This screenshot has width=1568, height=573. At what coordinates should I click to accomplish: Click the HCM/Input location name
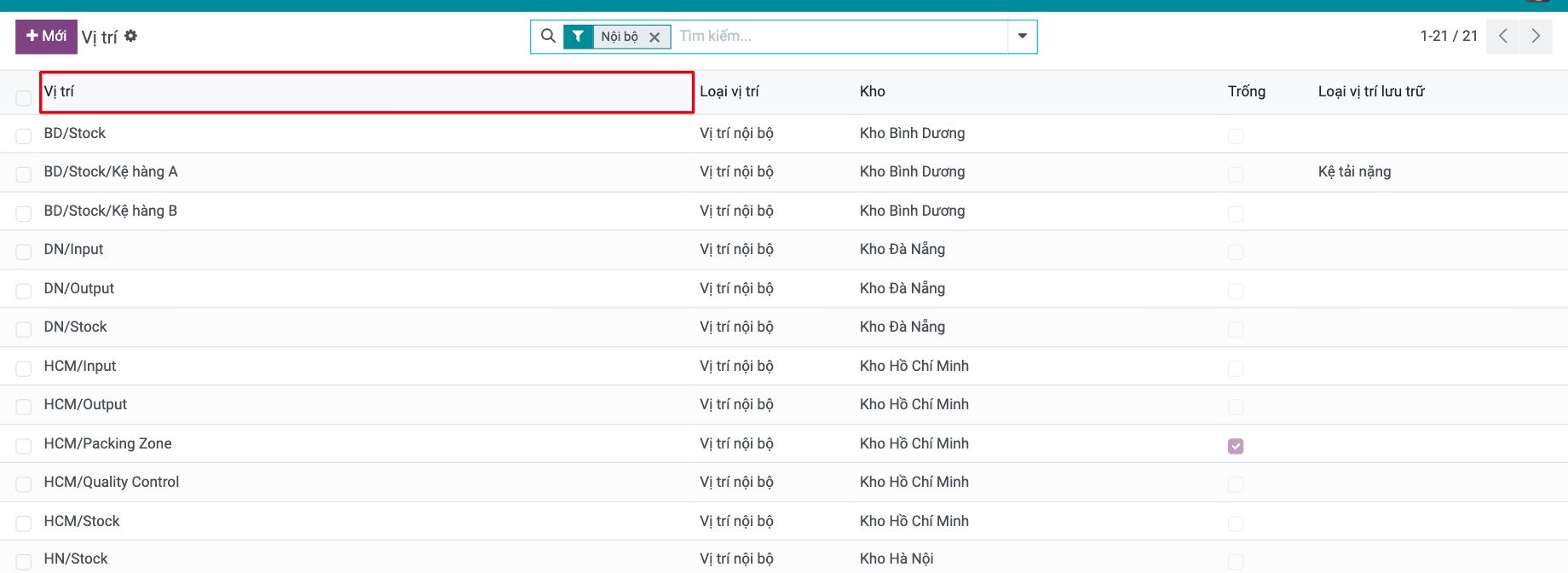pyautogui.click(x=80, y=366)
